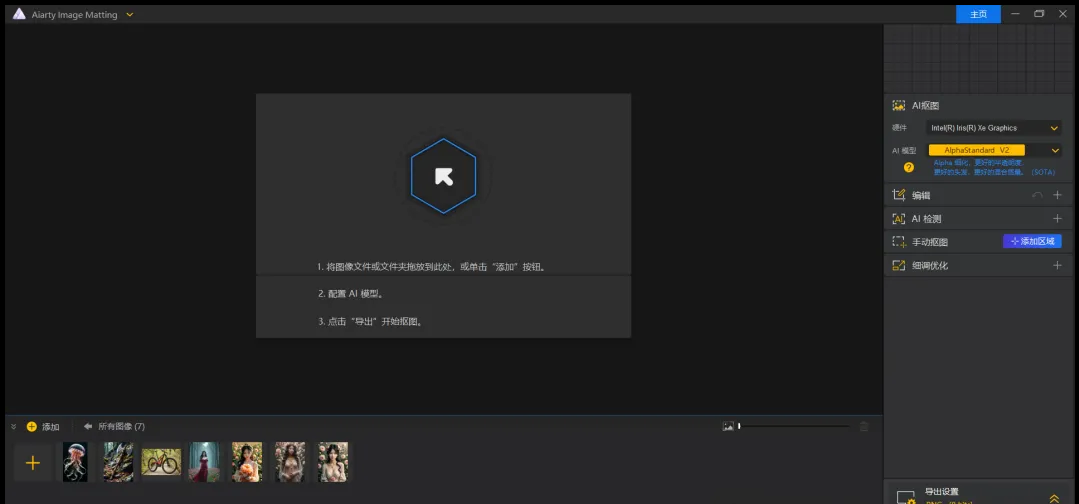Click the blue 主页 home button
This screenshot has height=504, width=1079.
pyautogui.click(x=978, y=14)
